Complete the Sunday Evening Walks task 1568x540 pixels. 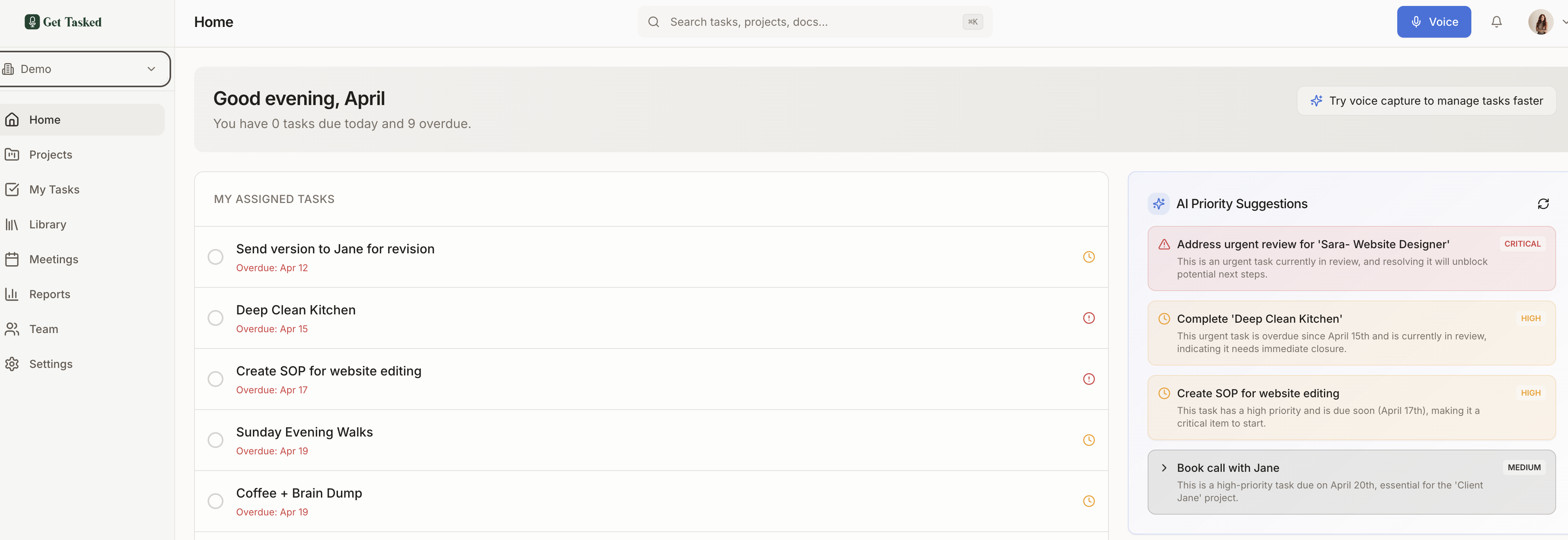pos(216,440)
